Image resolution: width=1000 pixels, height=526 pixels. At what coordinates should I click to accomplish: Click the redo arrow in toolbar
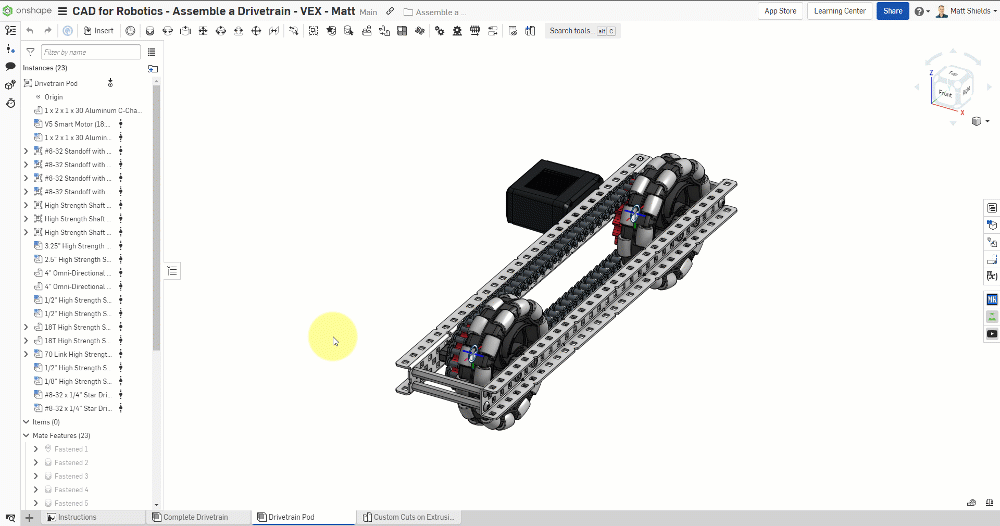tap(48, 31)
